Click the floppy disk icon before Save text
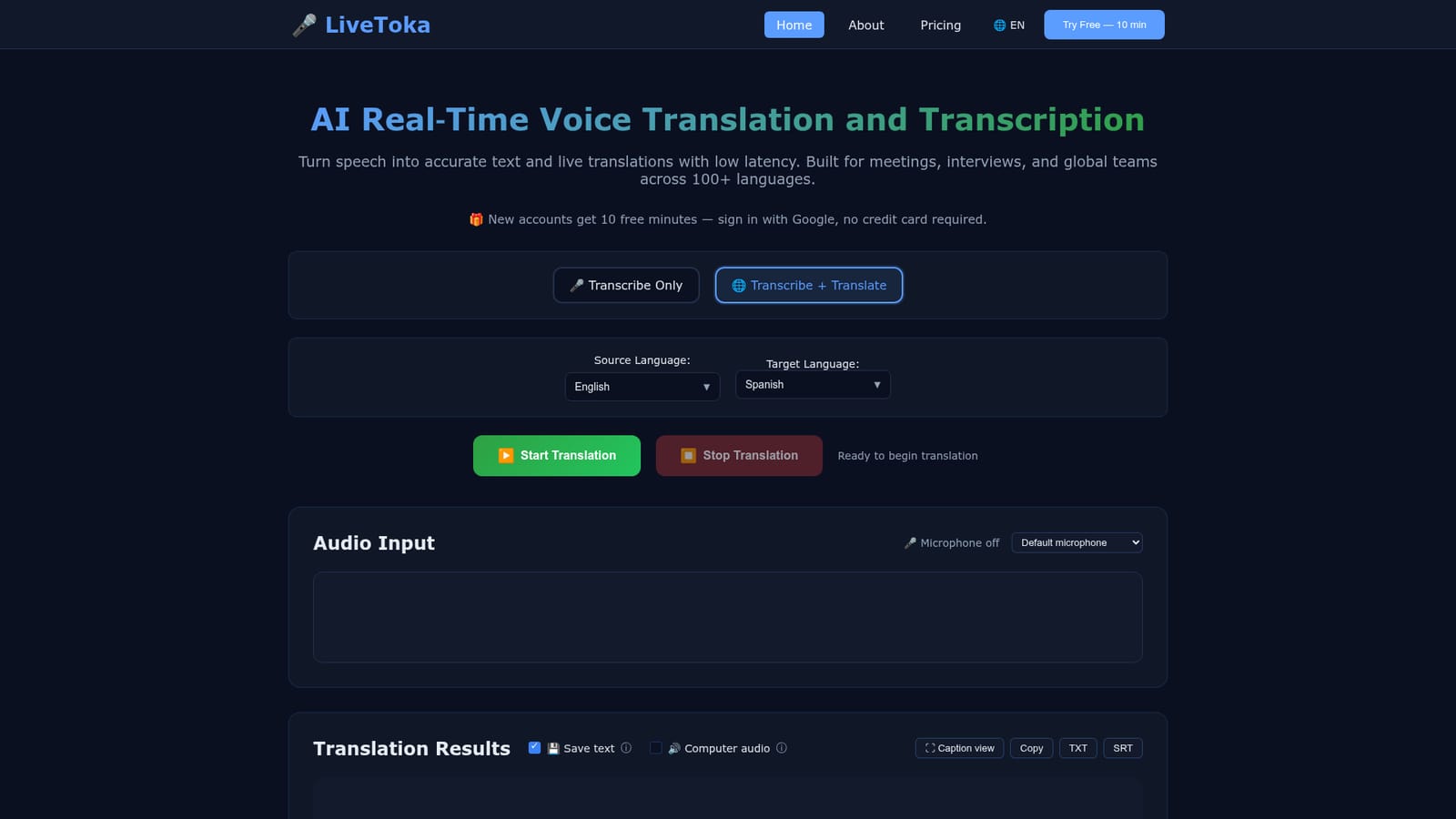 tap(553, 748)
